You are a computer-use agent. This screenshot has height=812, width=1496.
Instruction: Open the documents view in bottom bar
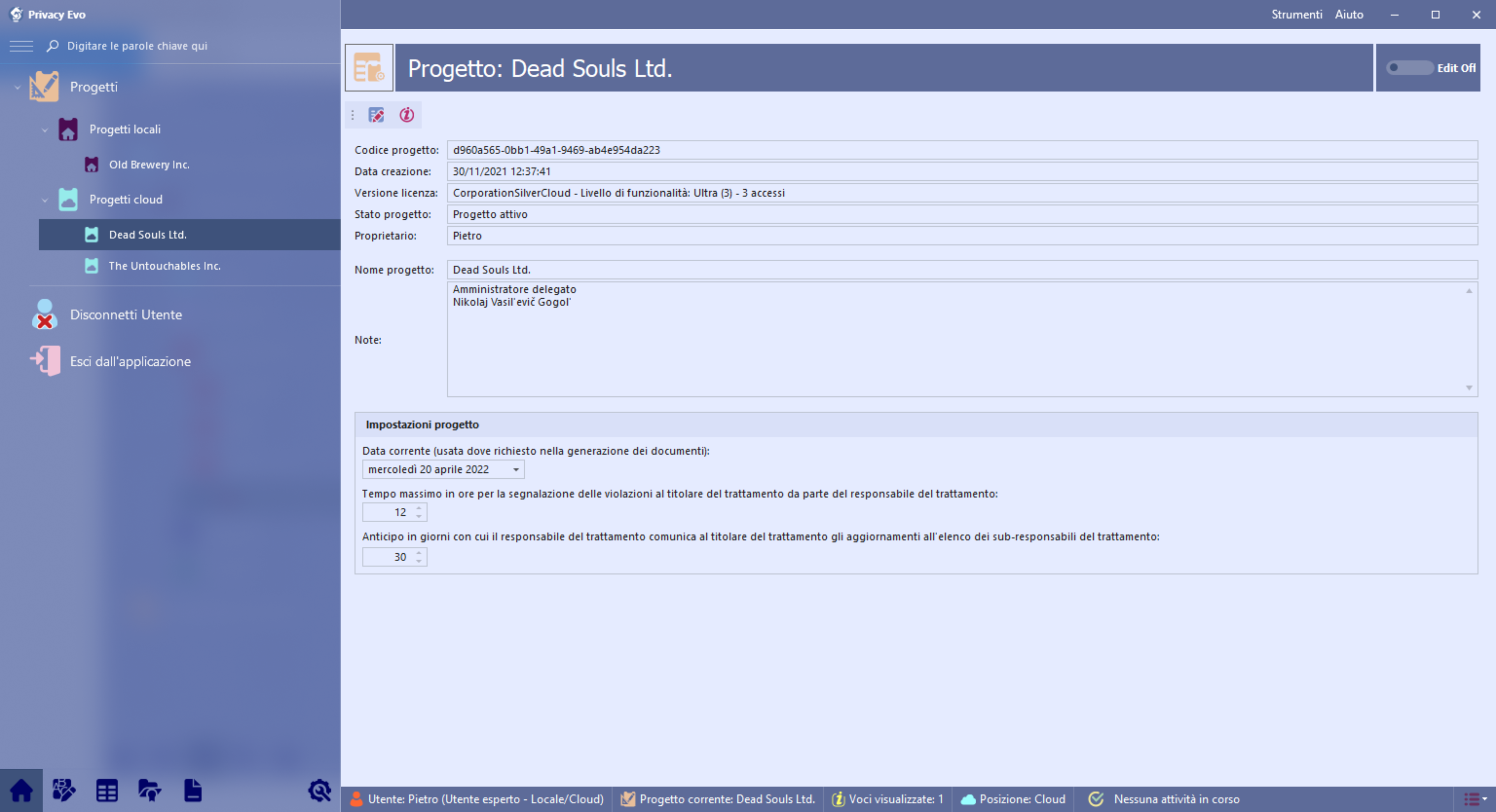[x=192, y=791]
